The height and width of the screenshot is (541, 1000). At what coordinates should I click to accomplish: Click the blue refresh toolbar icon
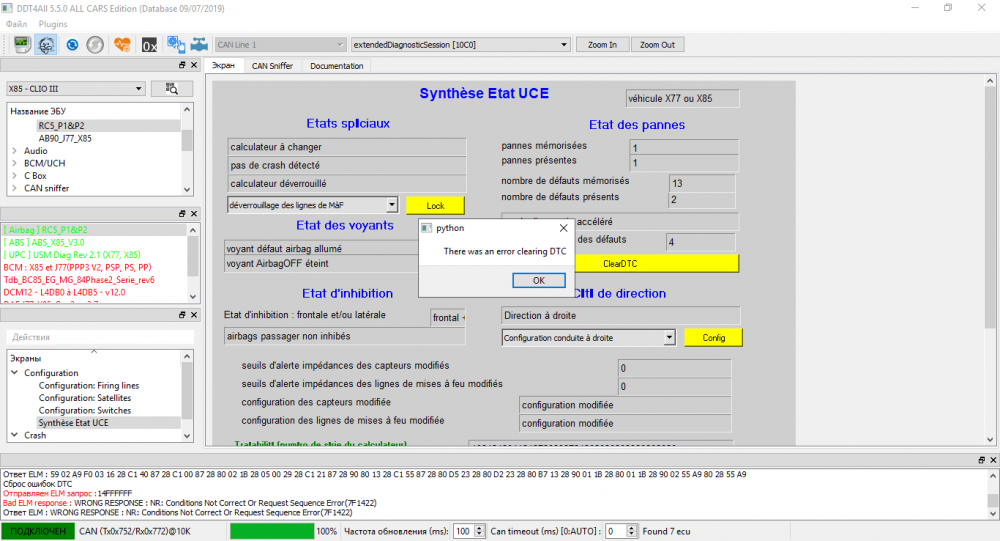pyautogui.click(x=72, y=45)
